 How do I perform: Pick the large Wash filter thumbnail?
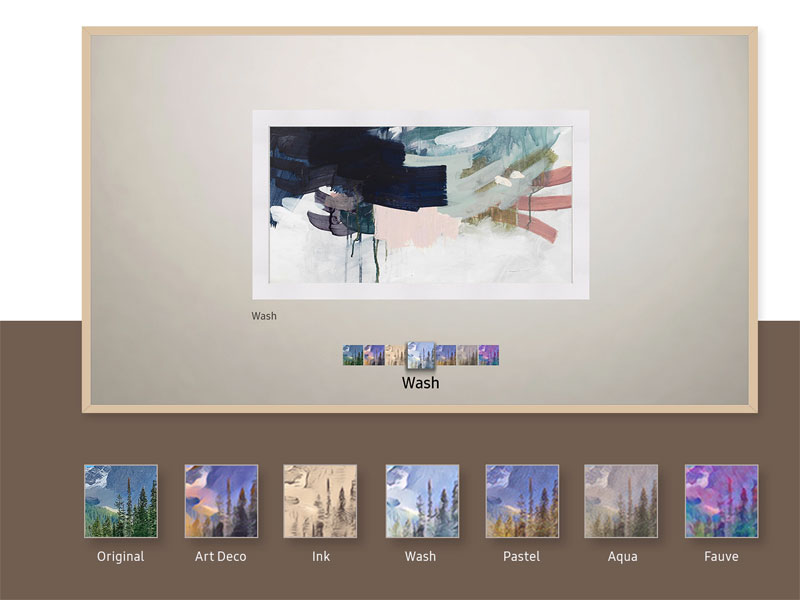click(x=422, y=501)
